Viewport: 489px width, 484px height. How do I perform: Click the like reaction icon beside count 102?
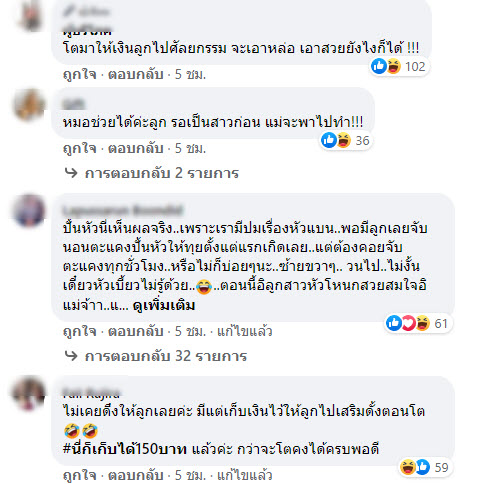pos(379,66)
